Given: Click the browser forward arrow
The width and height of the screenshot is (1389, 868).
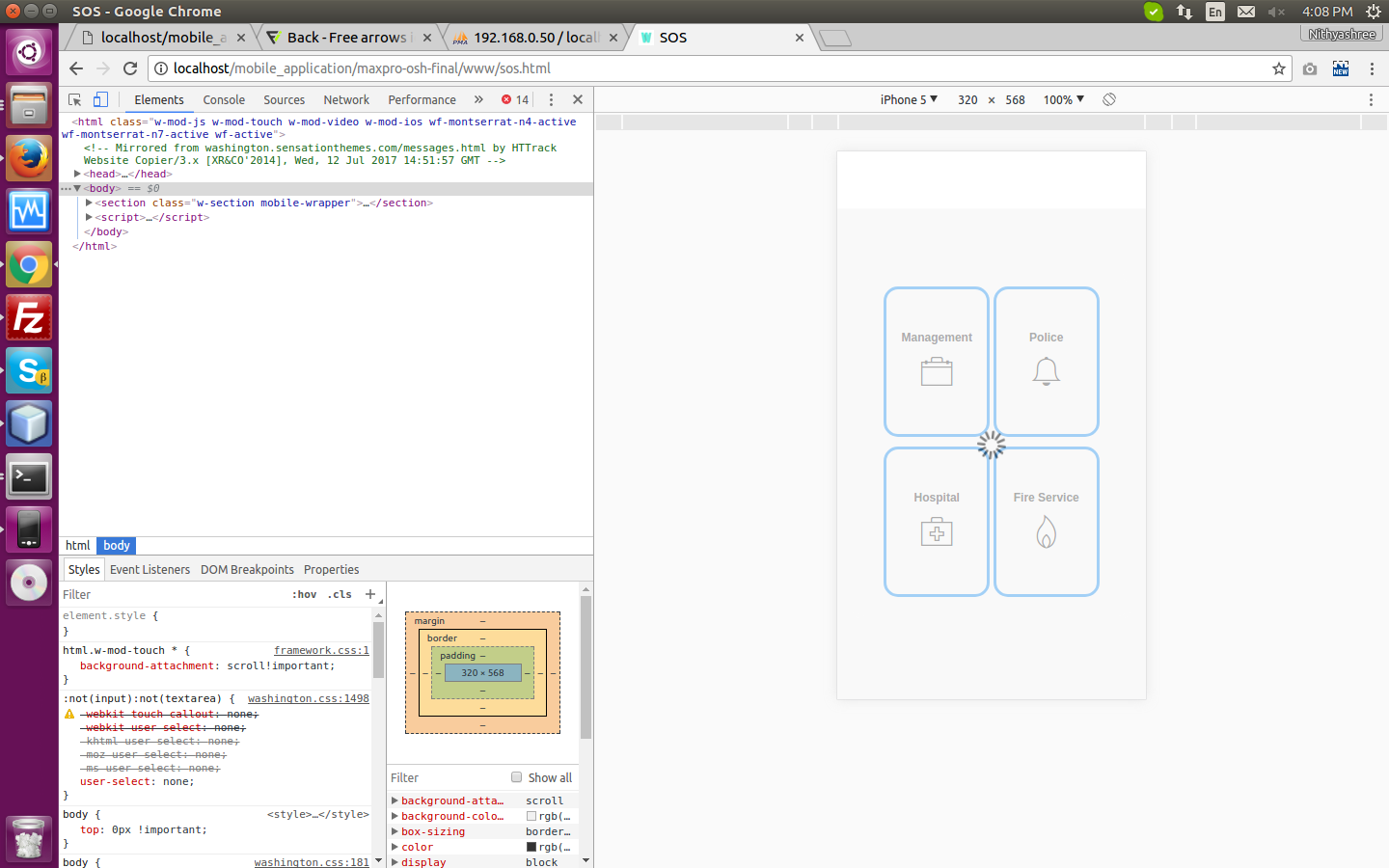Looking at the screenshot, I should (103, 68).
